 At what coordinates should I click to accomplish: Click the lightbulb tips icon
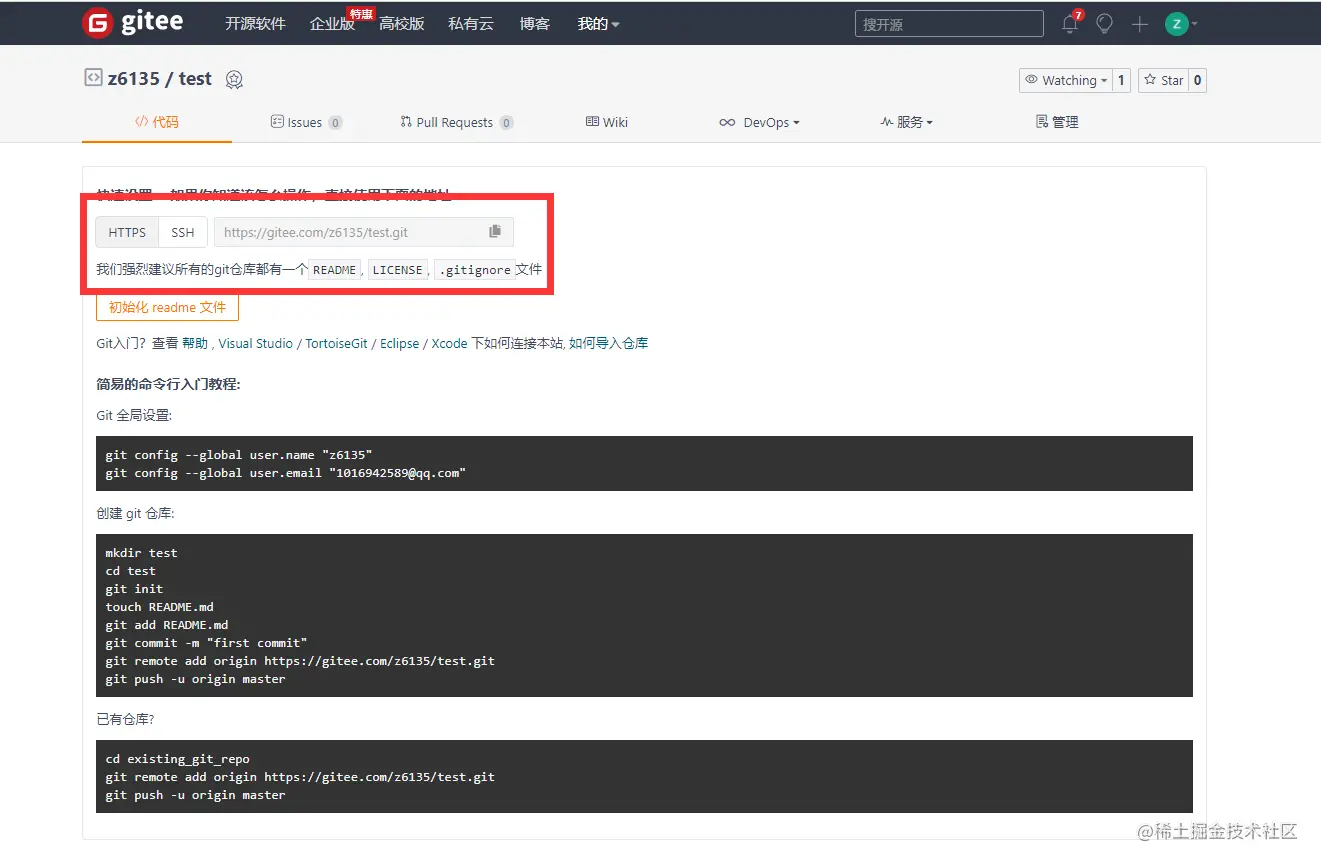(1104, 24)
